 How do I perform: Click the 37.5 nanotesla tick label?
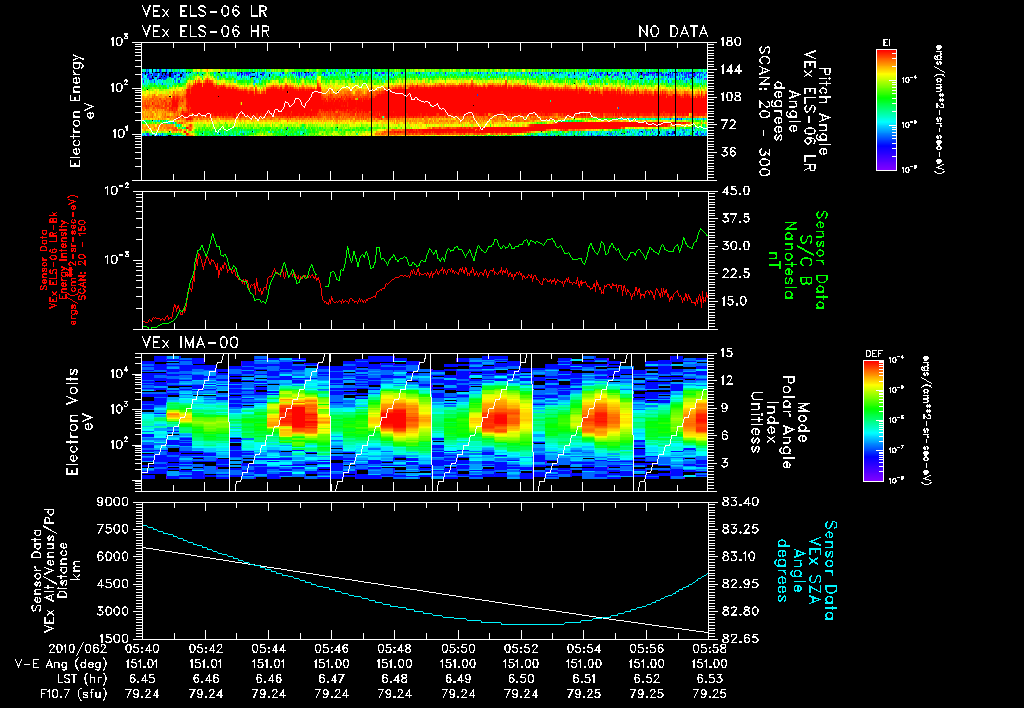click(735, 218)
